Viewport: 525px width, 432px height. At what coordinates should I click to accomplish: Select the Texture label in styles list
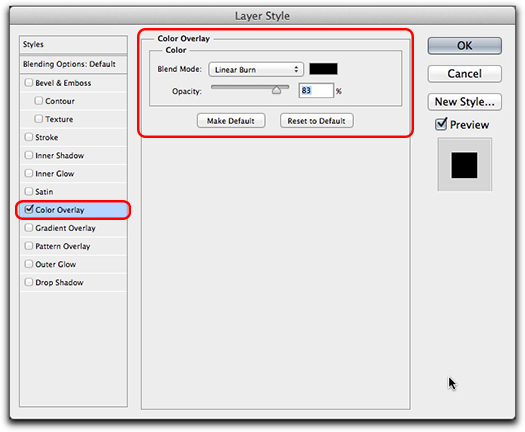coord(59,119)
